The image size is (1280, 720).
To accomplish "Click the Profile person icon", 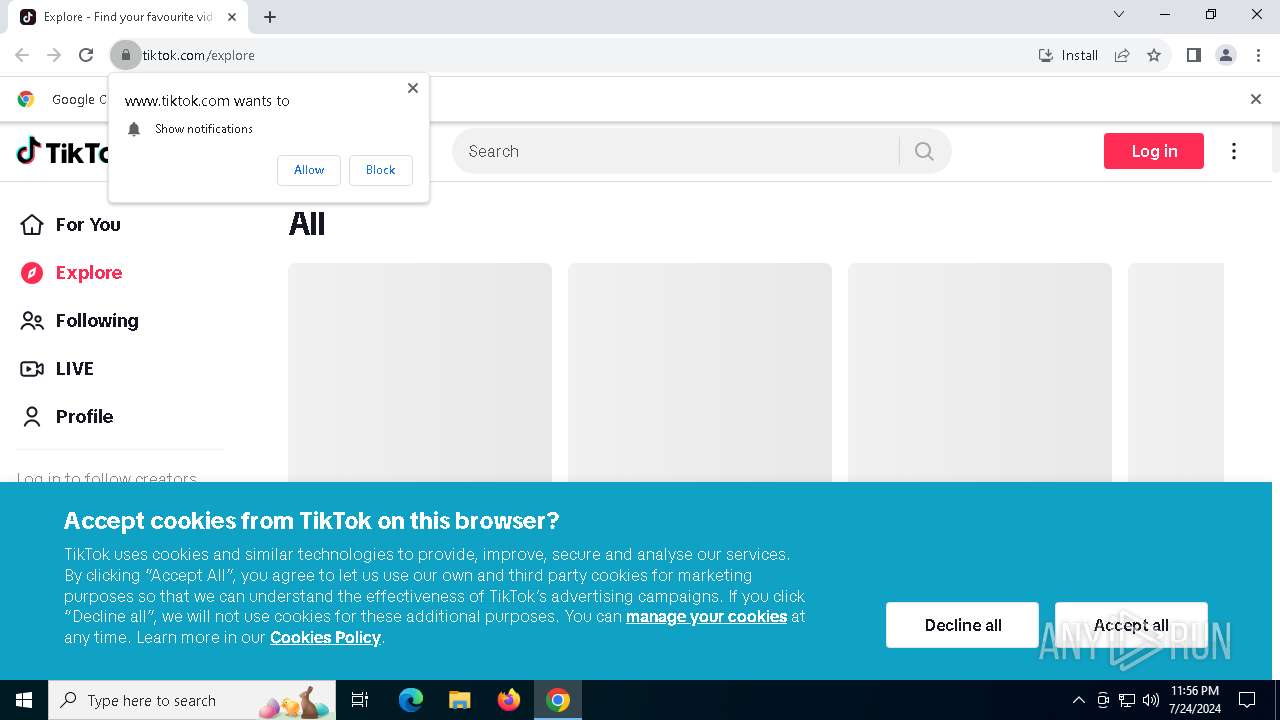I will 32,417.
